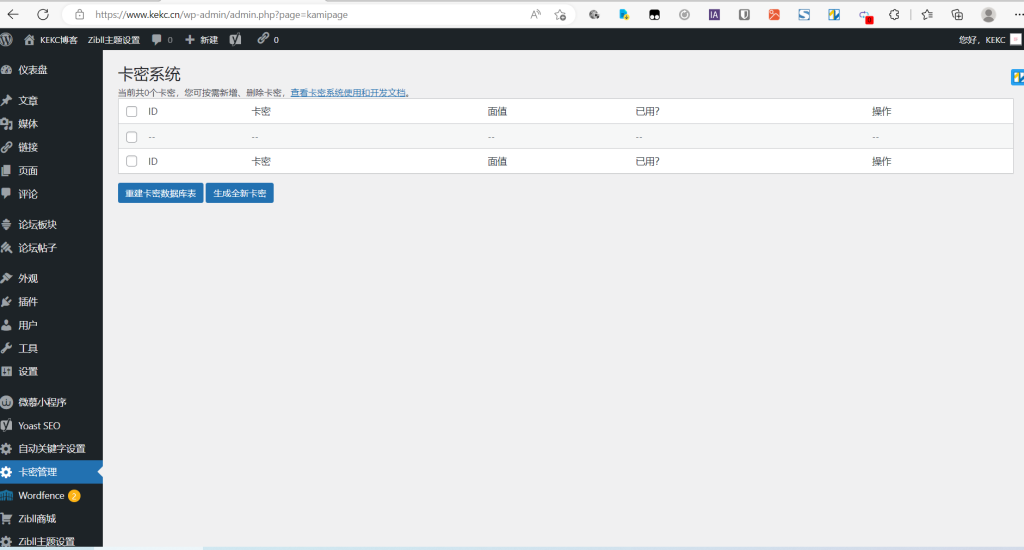Image resolution: width=1024 pixels, height=550 pixels.
Task: Open Yoast SEO in the sidebar
Action: (x=39, y=426)
